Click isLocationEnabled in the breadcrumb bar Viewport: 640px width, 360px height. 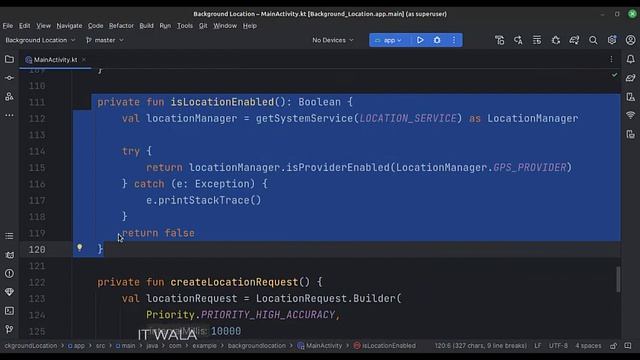point(385,346)
